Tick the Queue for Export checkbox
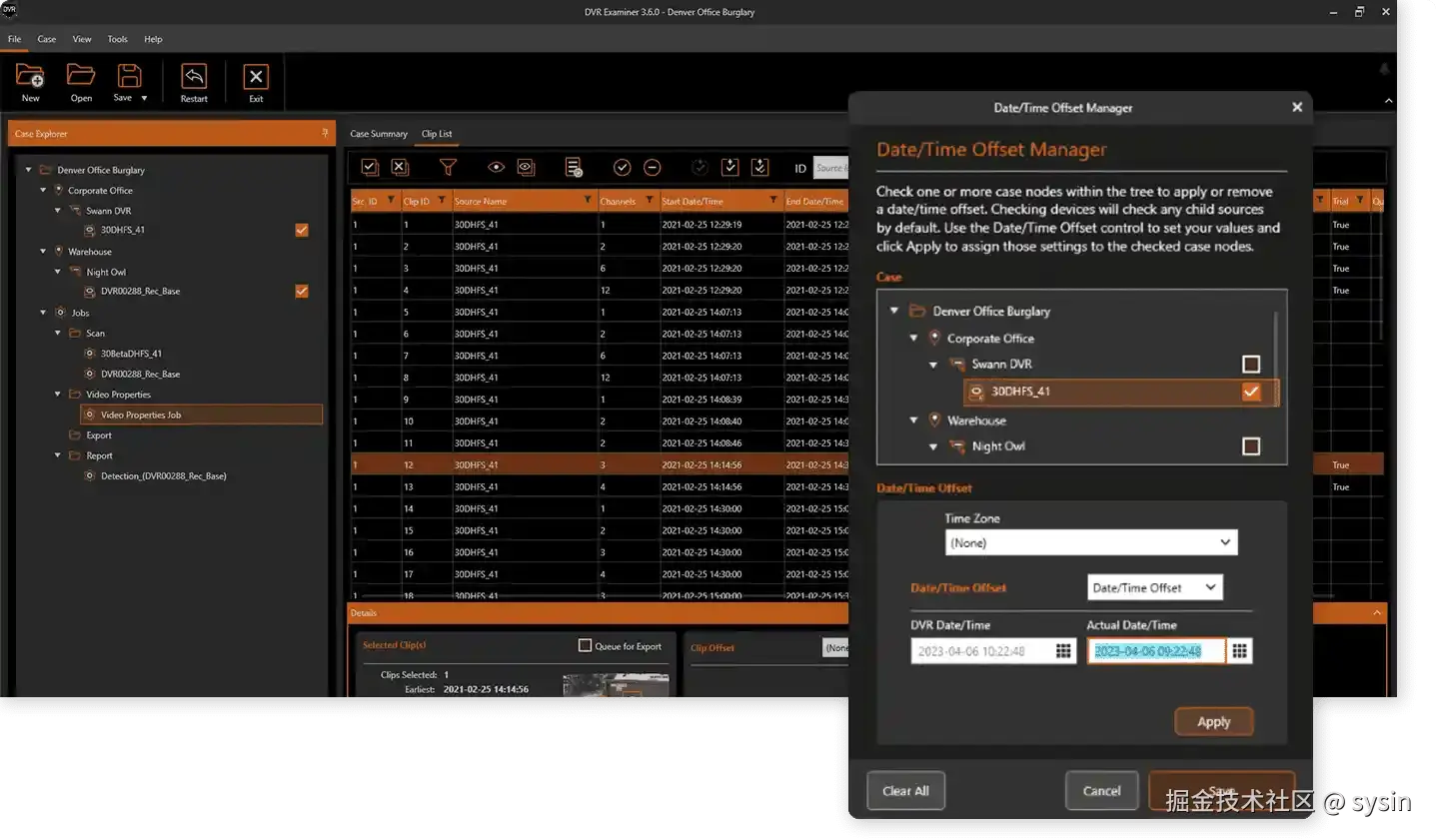This screenshot has height=840, width=1436. click(586, 645)
